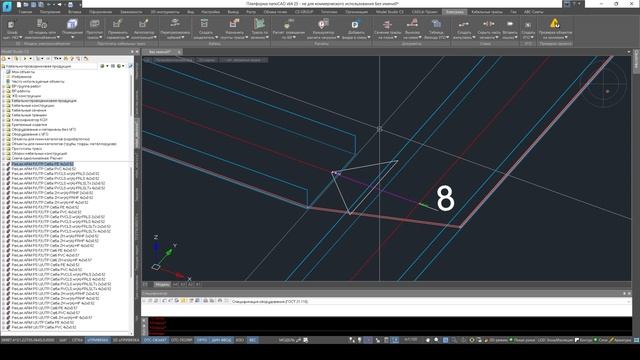Open dropdown arrow of Проверка объектов button
640x360 pixels.
(x=567, y=37)
